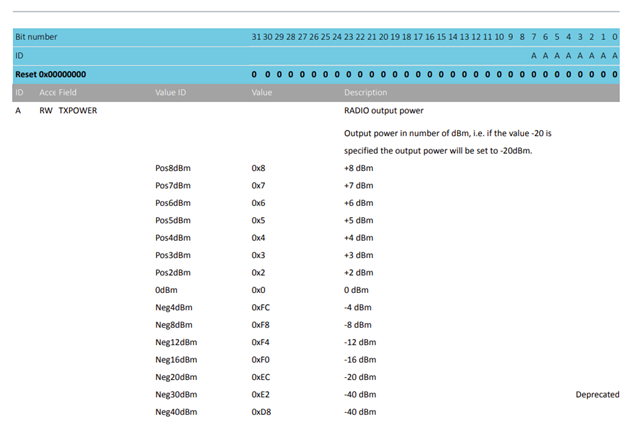639x424 pixels.
Task: Click the RADIO output power description text
Action: pos(384,111)
